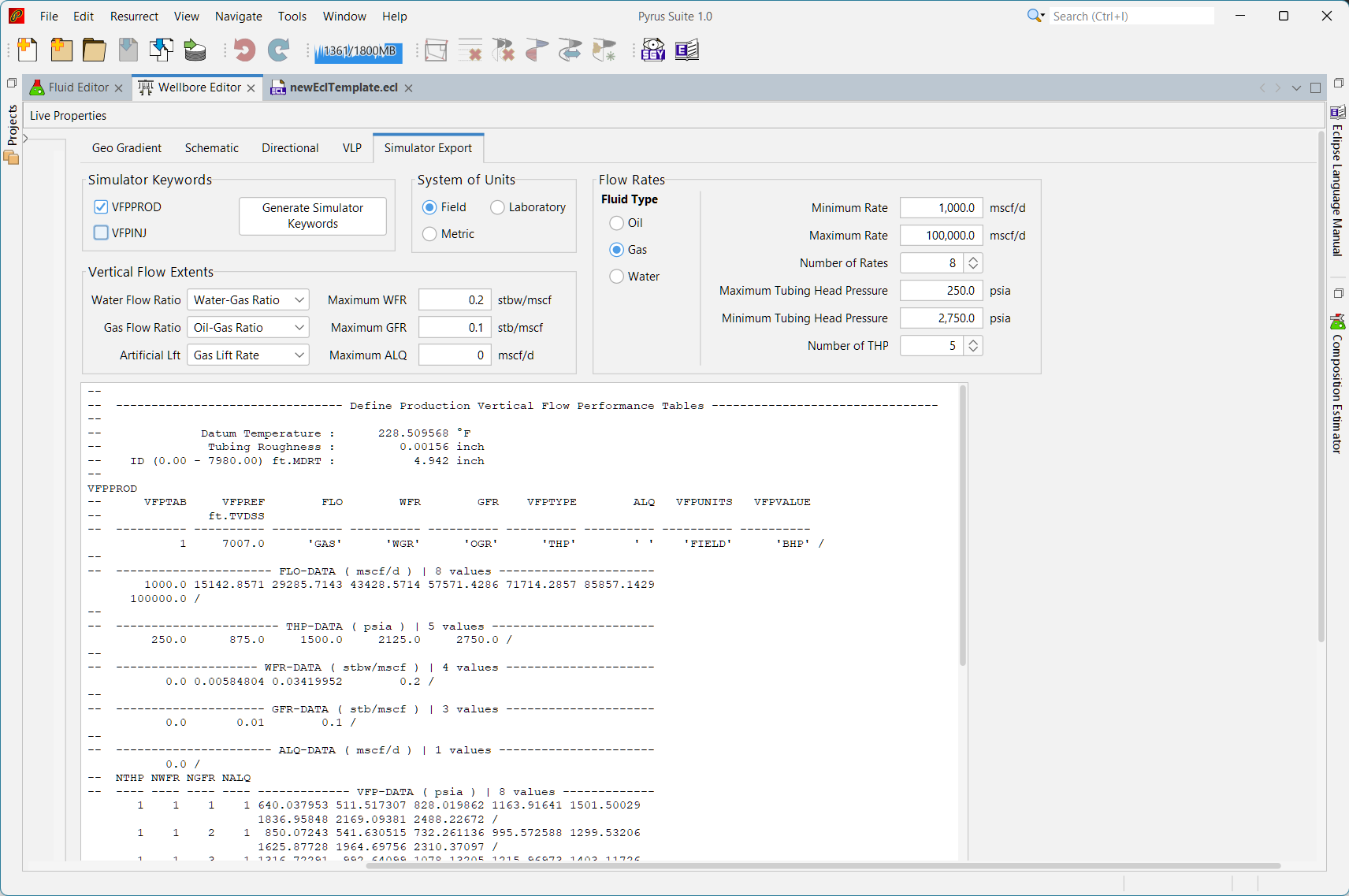This screenshot has width=1349, height=896.
Task: Open the SGY viewer icon
Action: click(x=653, y=50)
